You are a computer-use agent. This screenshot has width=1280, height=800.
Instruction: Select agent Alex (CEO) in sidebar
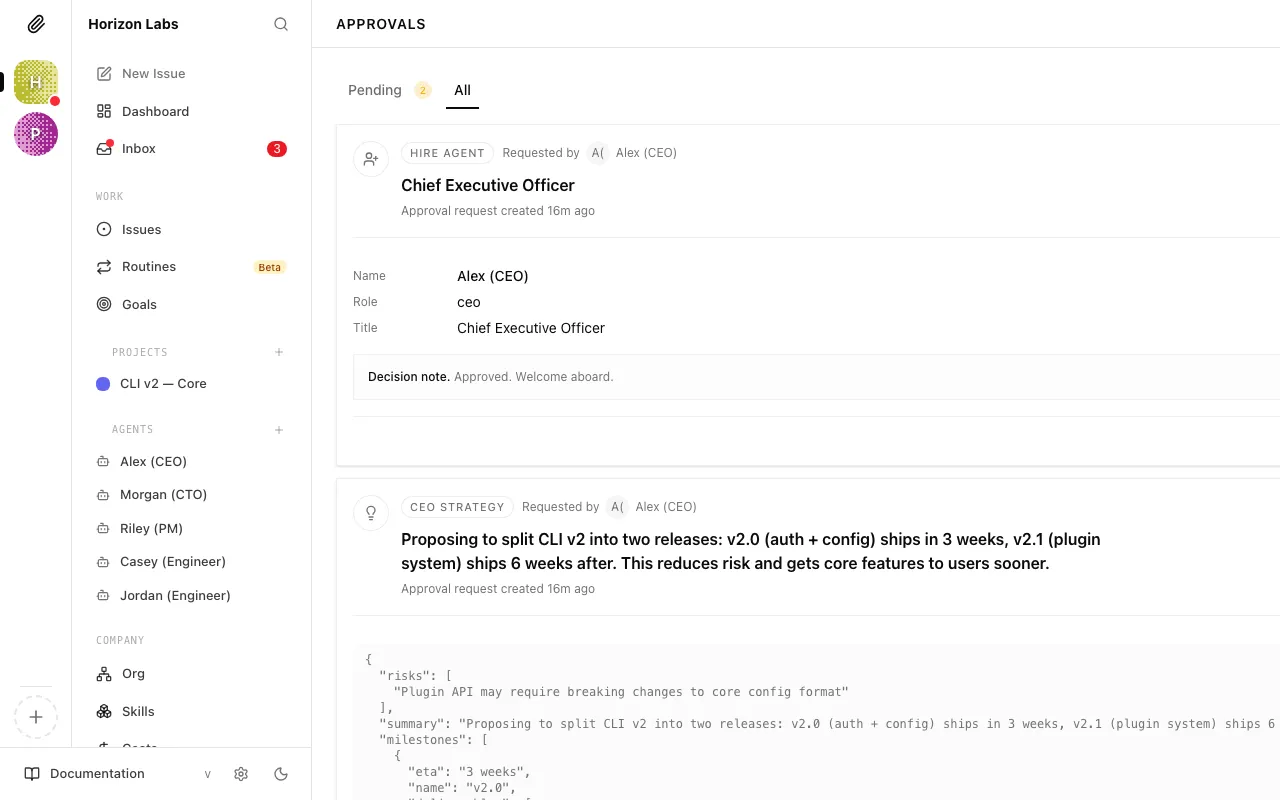pos(191,461)
